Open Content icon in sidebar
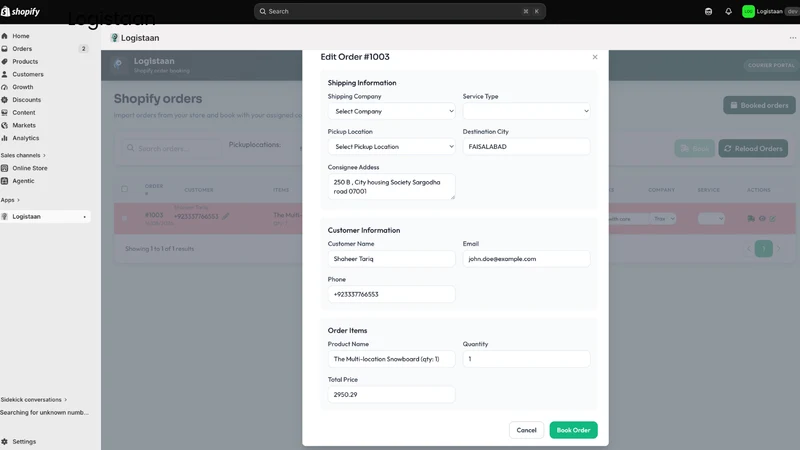 [5, 112]
